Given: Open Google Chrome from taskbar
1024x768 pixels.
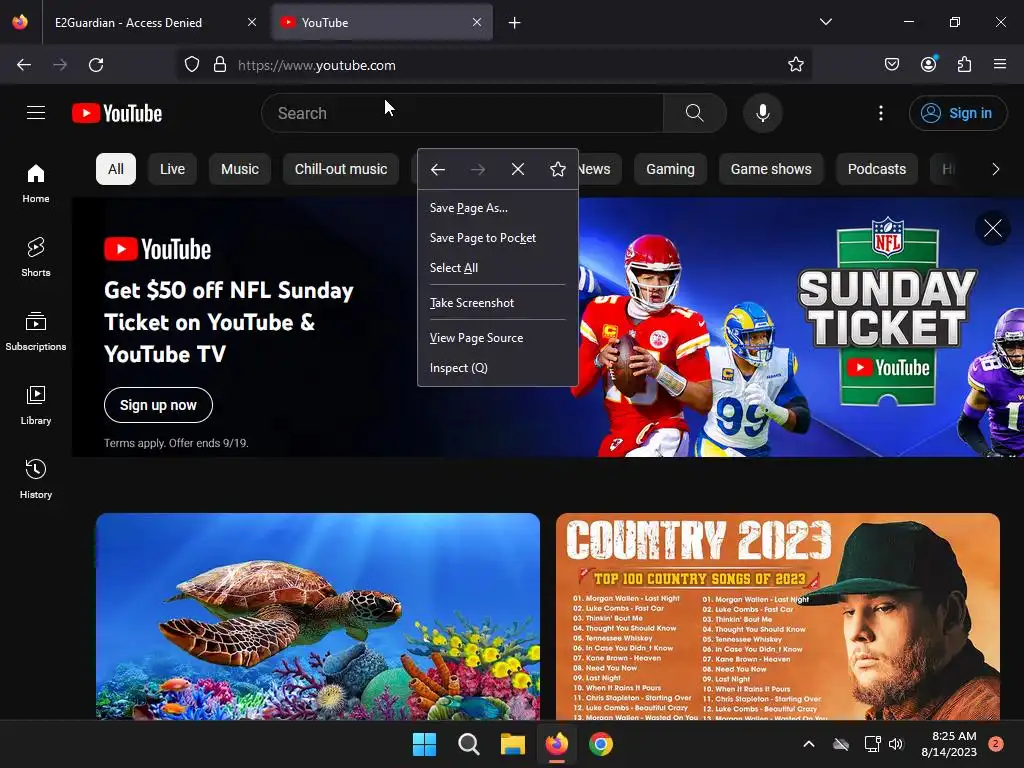Looking at the screenshot, I should pos(601,744).
